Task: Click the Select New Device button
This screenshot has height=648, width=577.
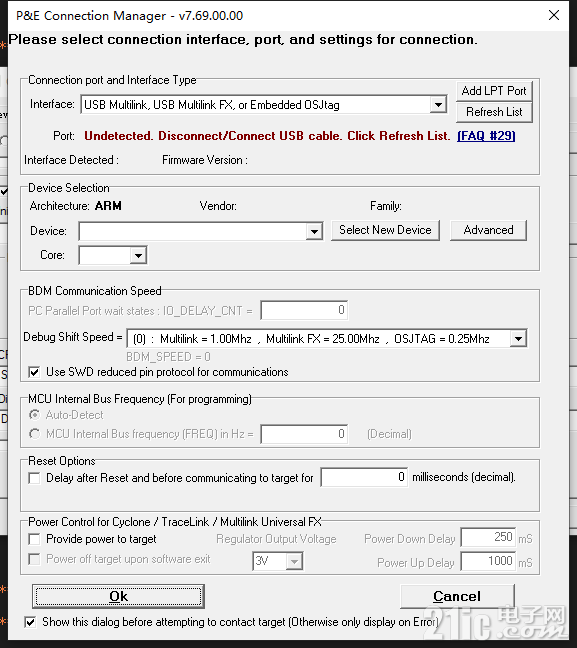Action: pyautogui.click(x=385, y=230)
